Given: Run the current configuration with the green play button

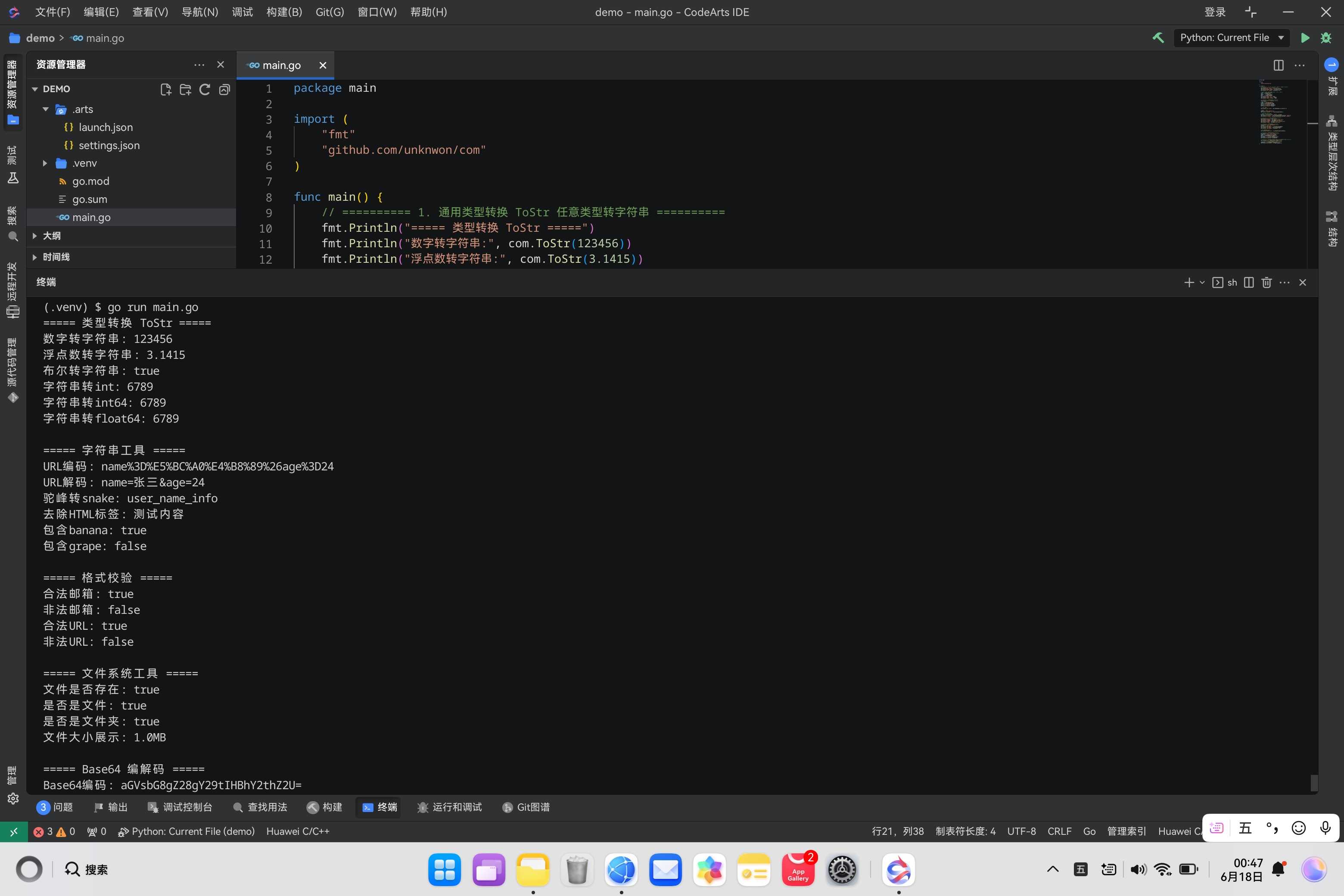Looking at the screenshot, I should 1305,38.
